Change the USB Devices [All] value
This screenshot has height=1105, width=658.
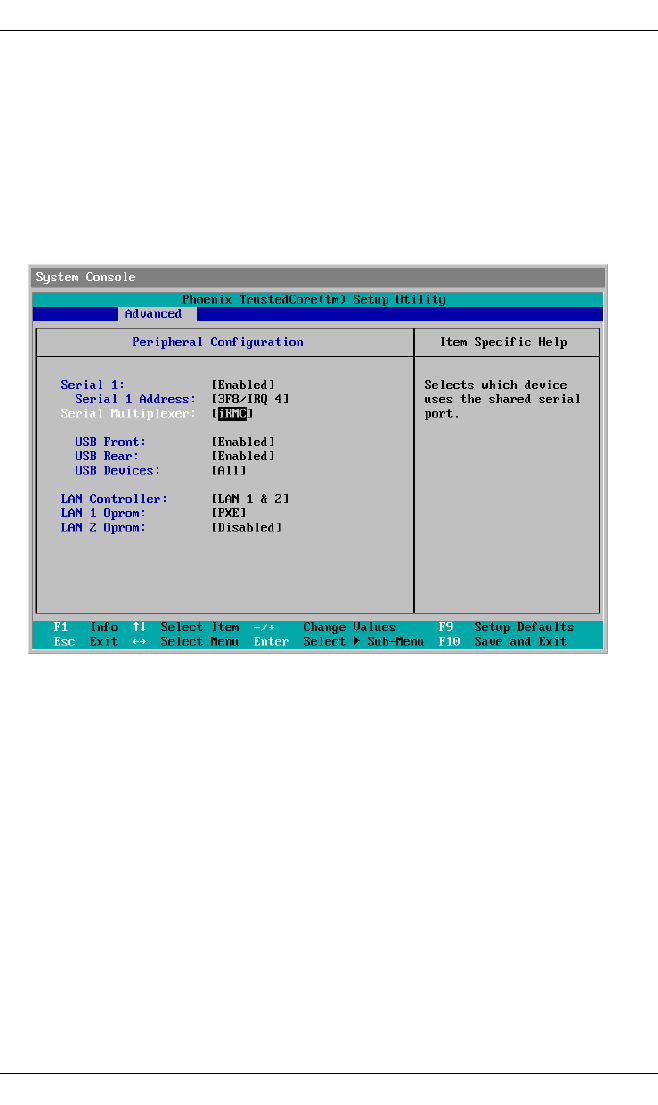coord(229,471)
